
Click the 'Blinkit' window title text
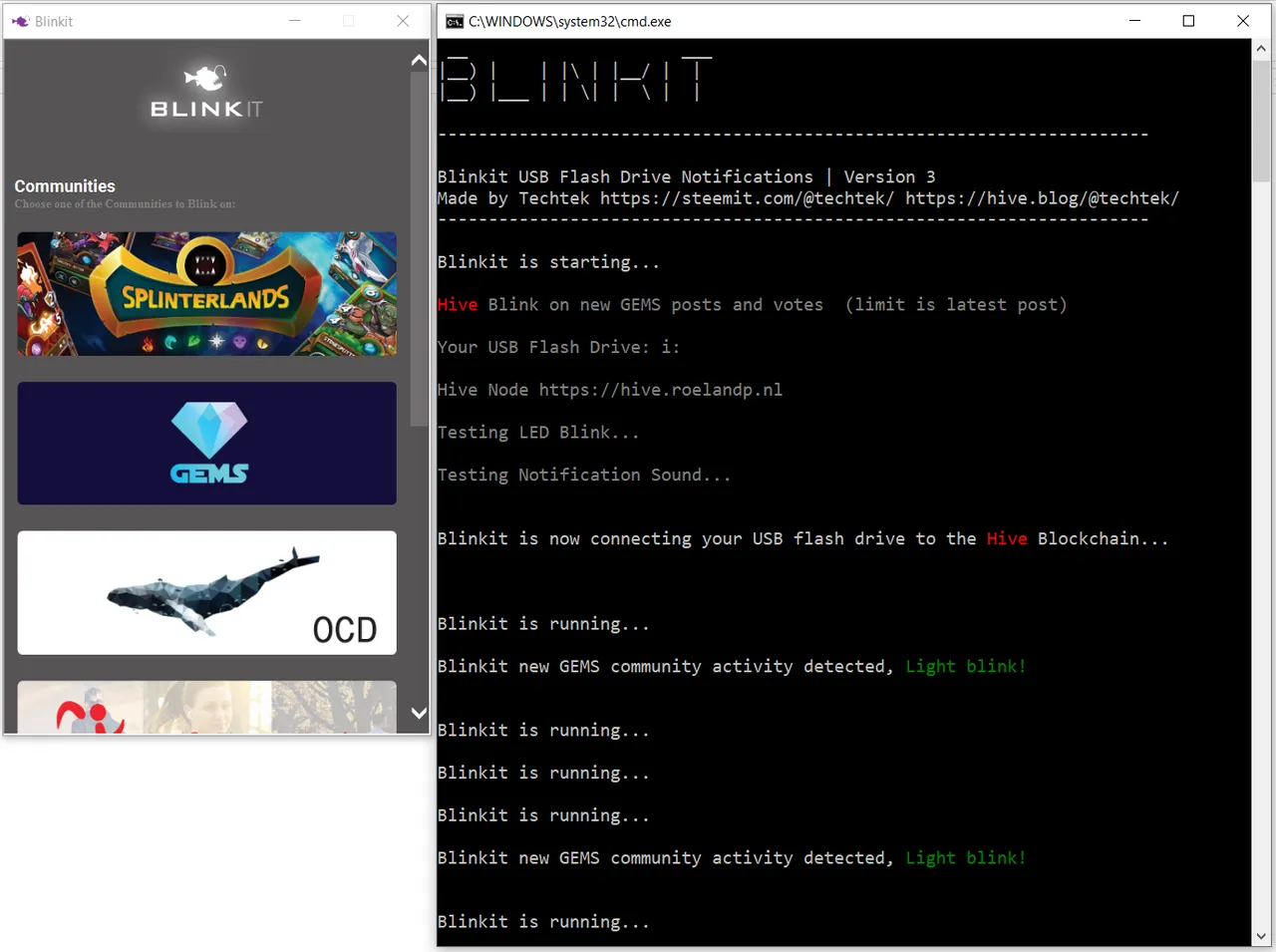click(54, 21)
